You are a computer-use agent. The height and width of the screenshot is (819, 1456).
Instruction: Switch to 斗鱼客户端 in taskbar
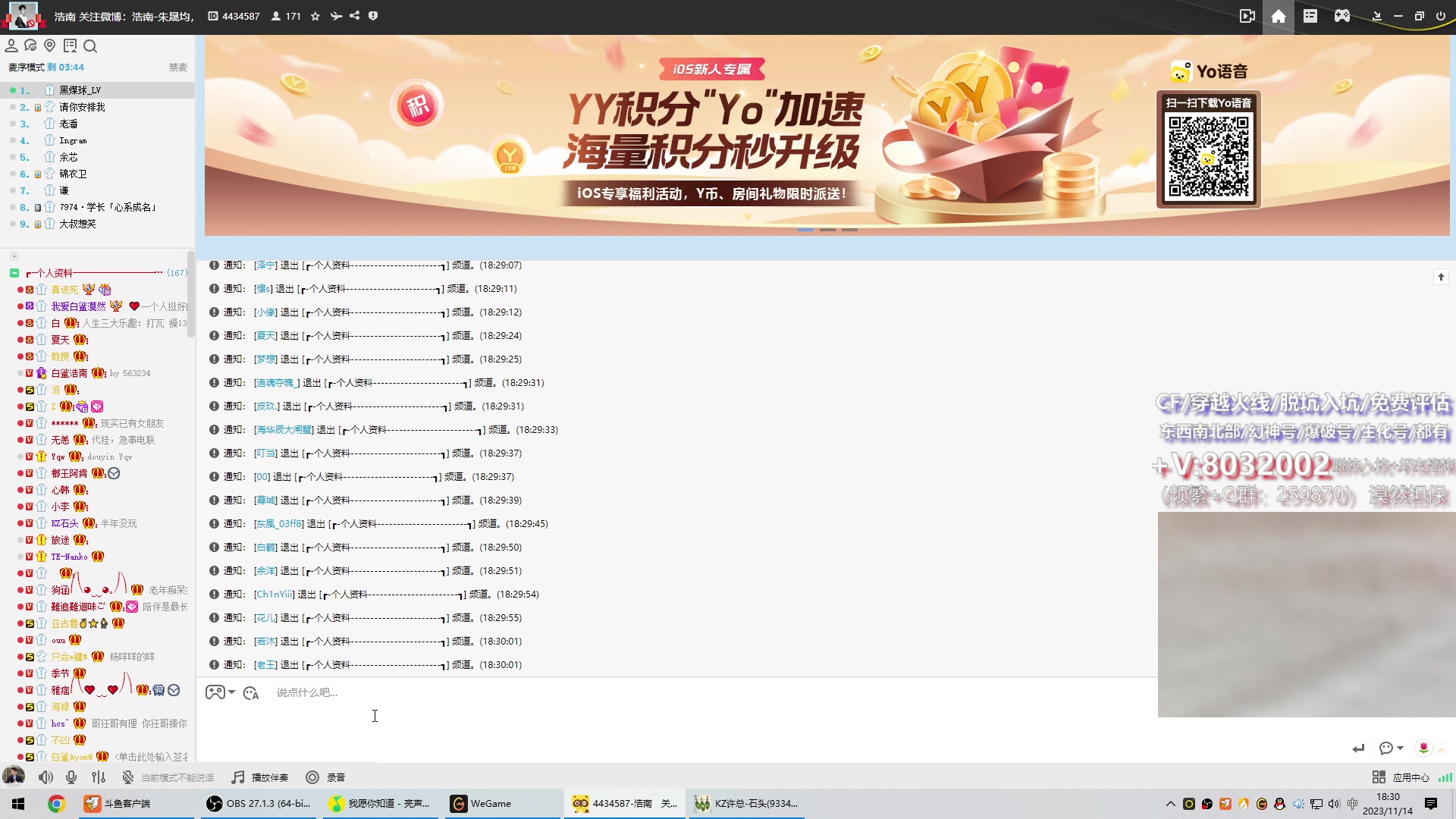pyautogui.click(x=137, y=804)
